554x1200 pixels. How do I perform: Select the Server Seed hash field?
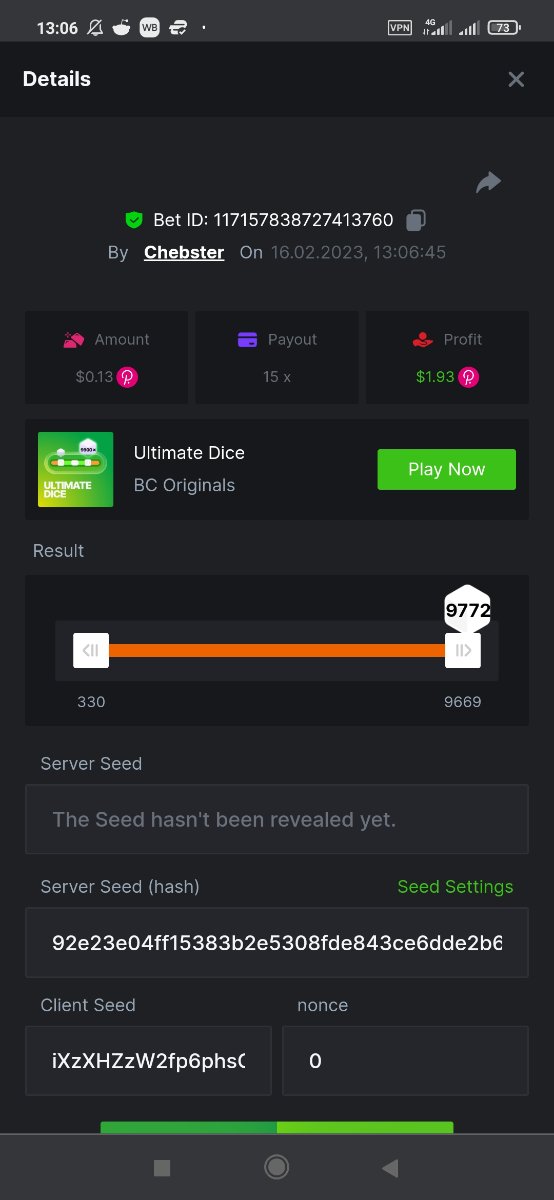tap(277, 943)
